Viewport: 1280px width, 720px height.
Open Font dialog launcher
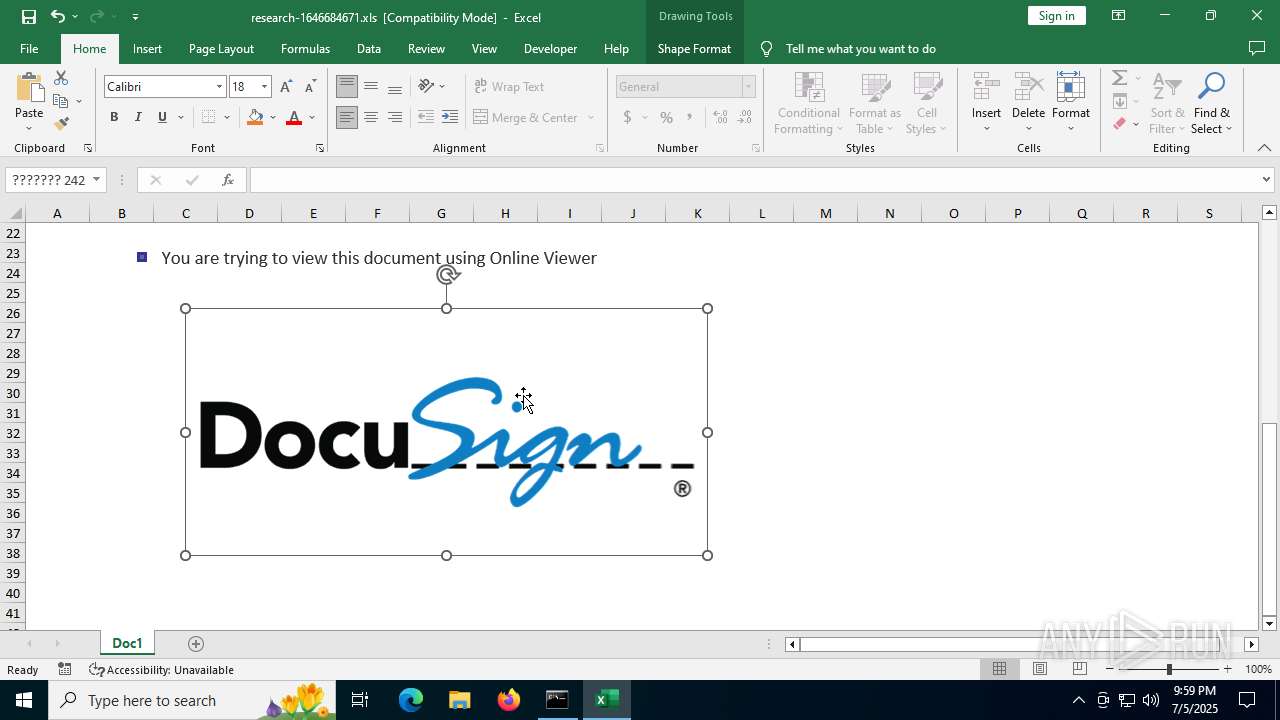(320, 148)
